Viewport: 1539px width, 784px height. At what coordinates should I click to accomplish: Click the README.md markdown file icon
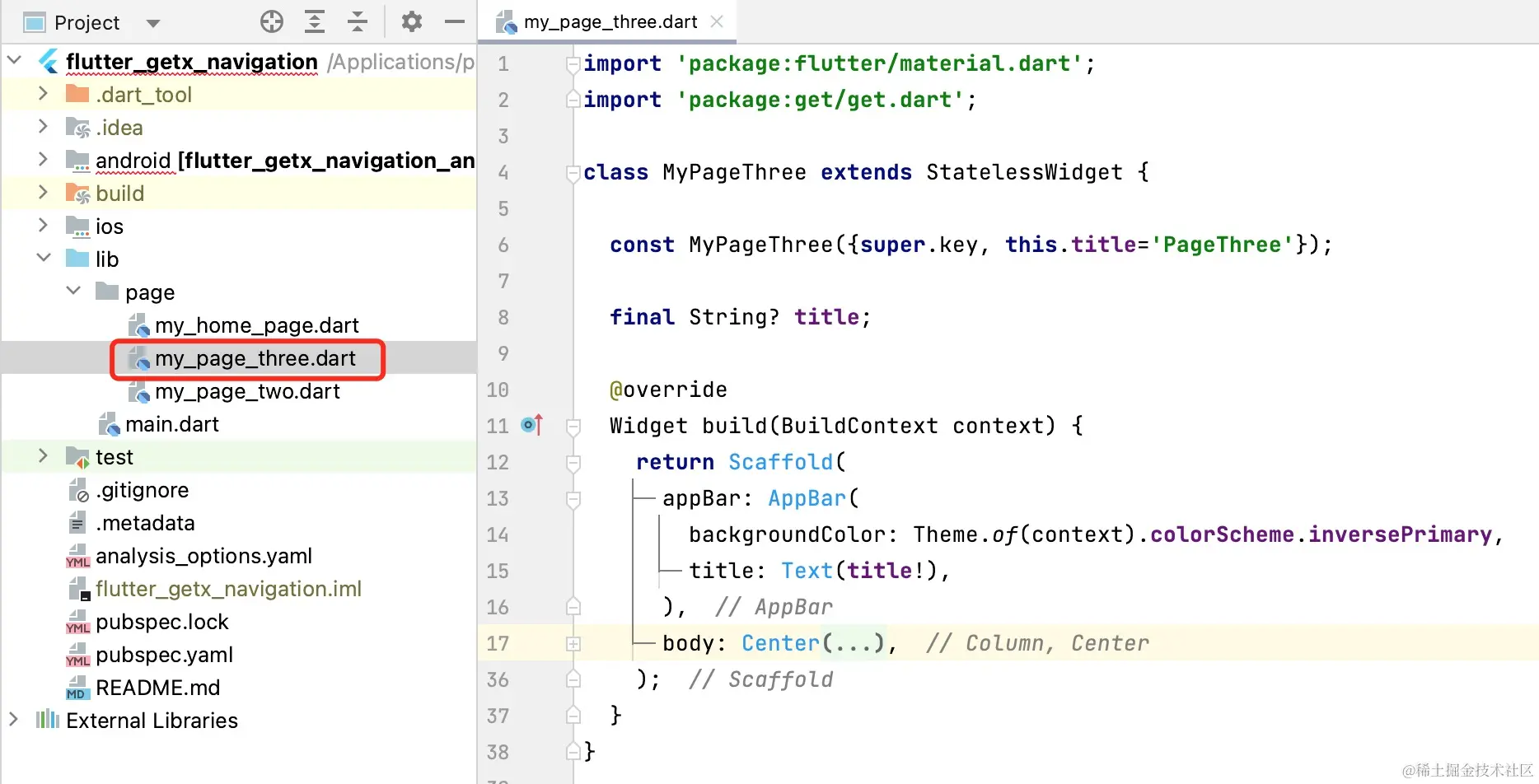click(77, 688)
